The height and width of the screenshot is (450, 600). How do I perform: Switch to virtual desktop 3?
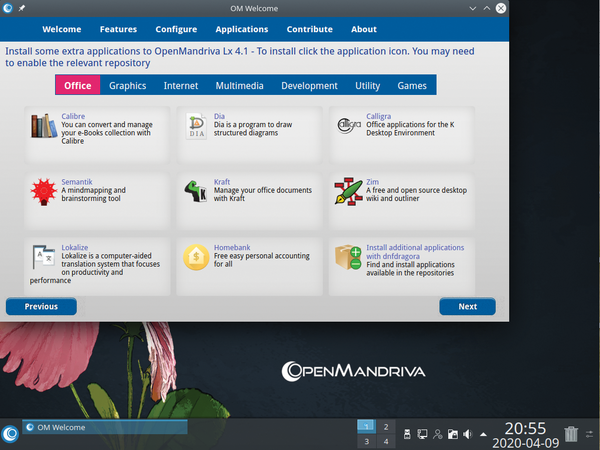(367, 442)
